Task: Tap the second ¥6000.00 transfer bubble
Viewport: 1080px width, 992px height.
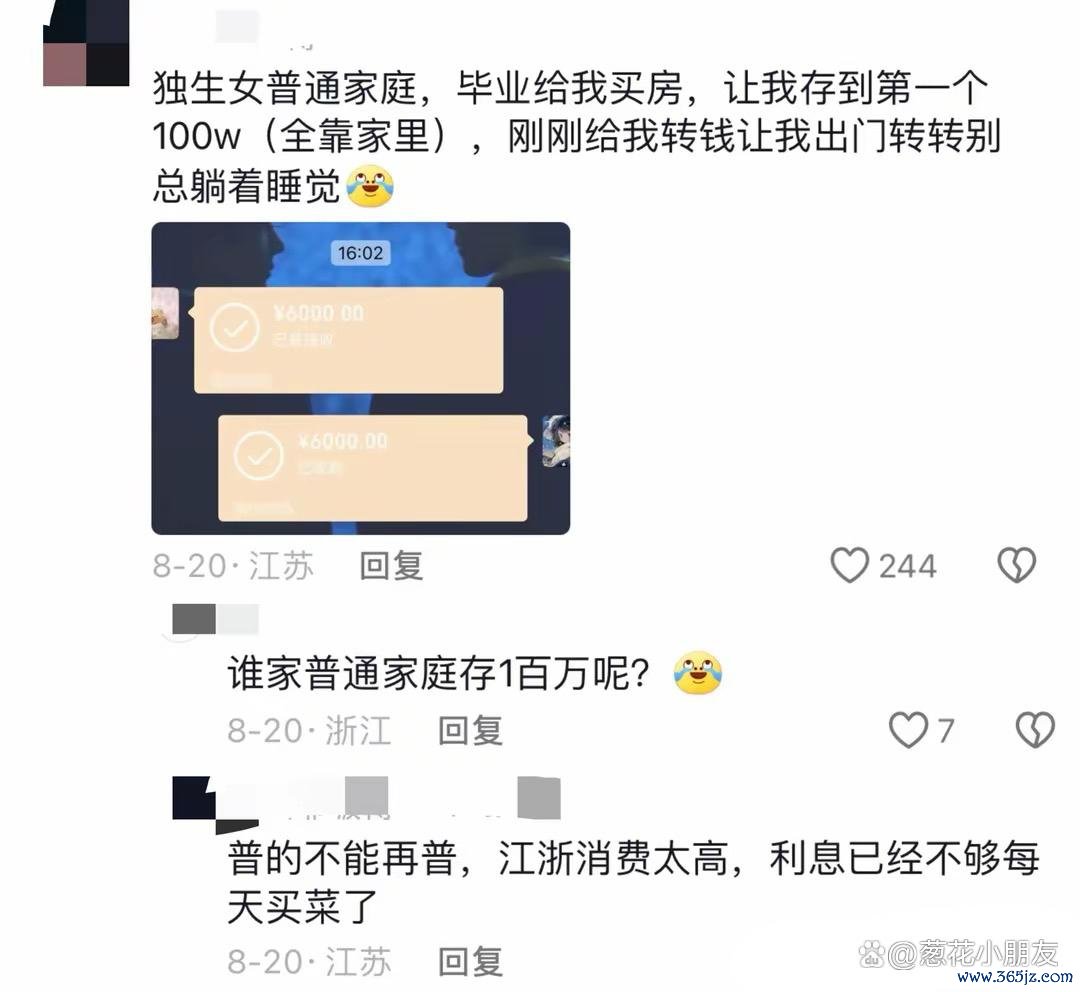Action: 373,468
